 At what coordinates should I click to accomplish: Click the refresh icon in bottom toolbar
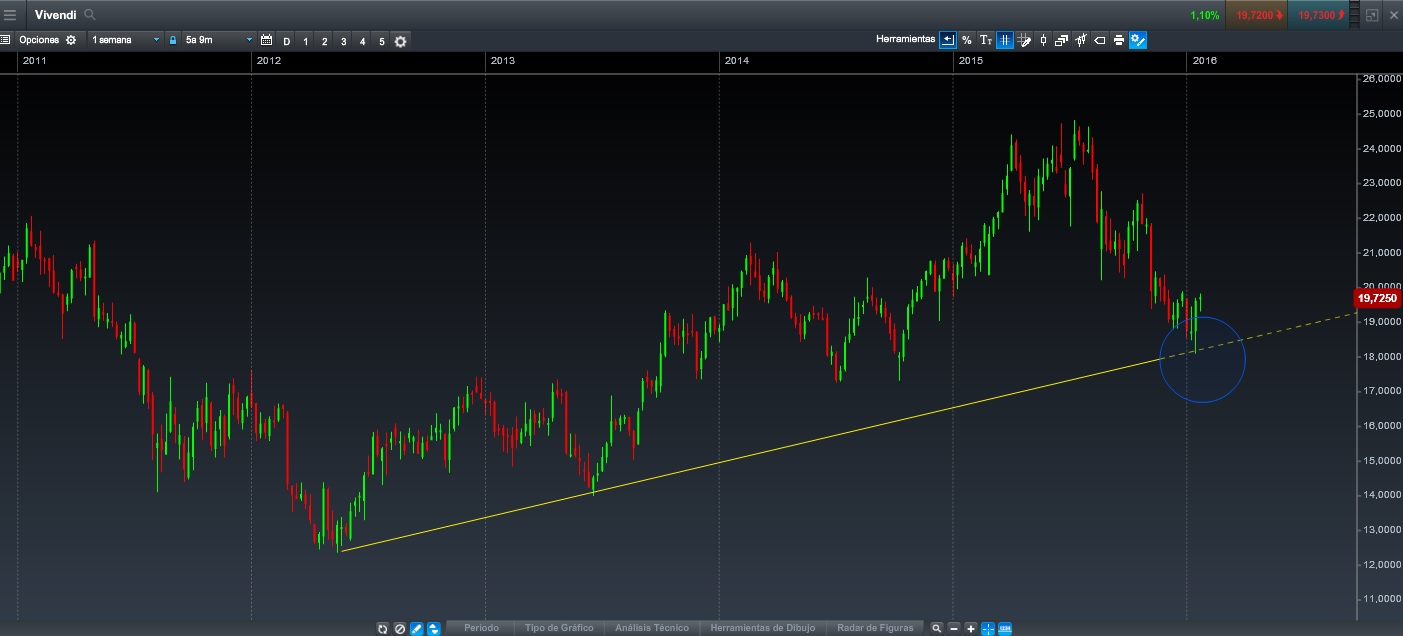[382, 629]
